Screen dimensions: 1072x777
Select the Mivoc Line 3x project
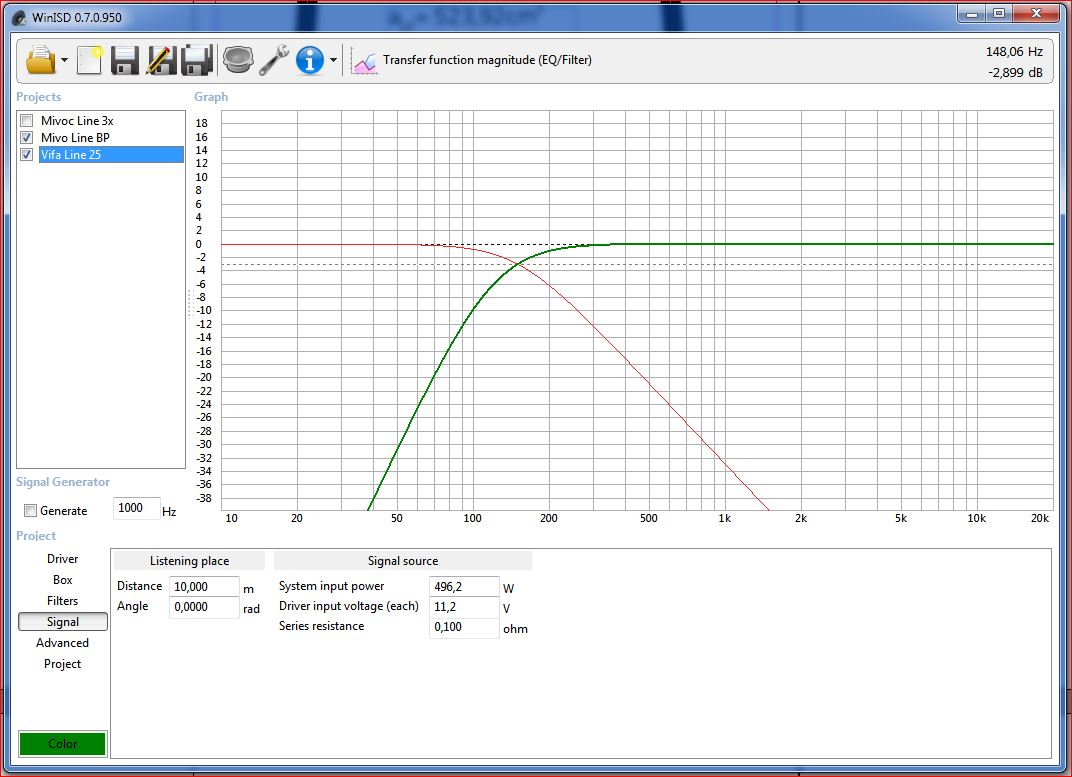coord(77,121)
